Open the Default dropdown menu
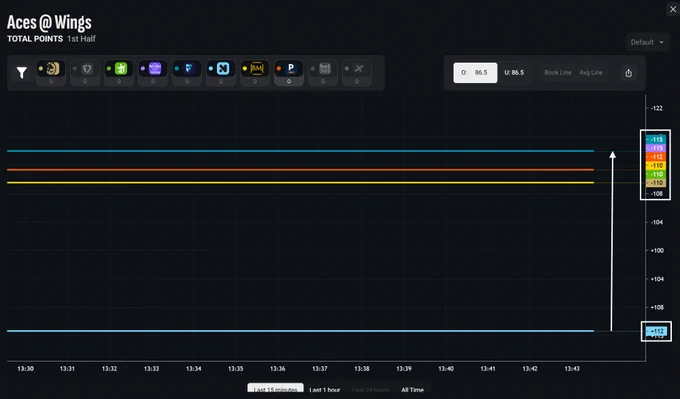Image resolution: width=680 pixels, height=399 pixels. pyautogui.click(x=647, y=42)
